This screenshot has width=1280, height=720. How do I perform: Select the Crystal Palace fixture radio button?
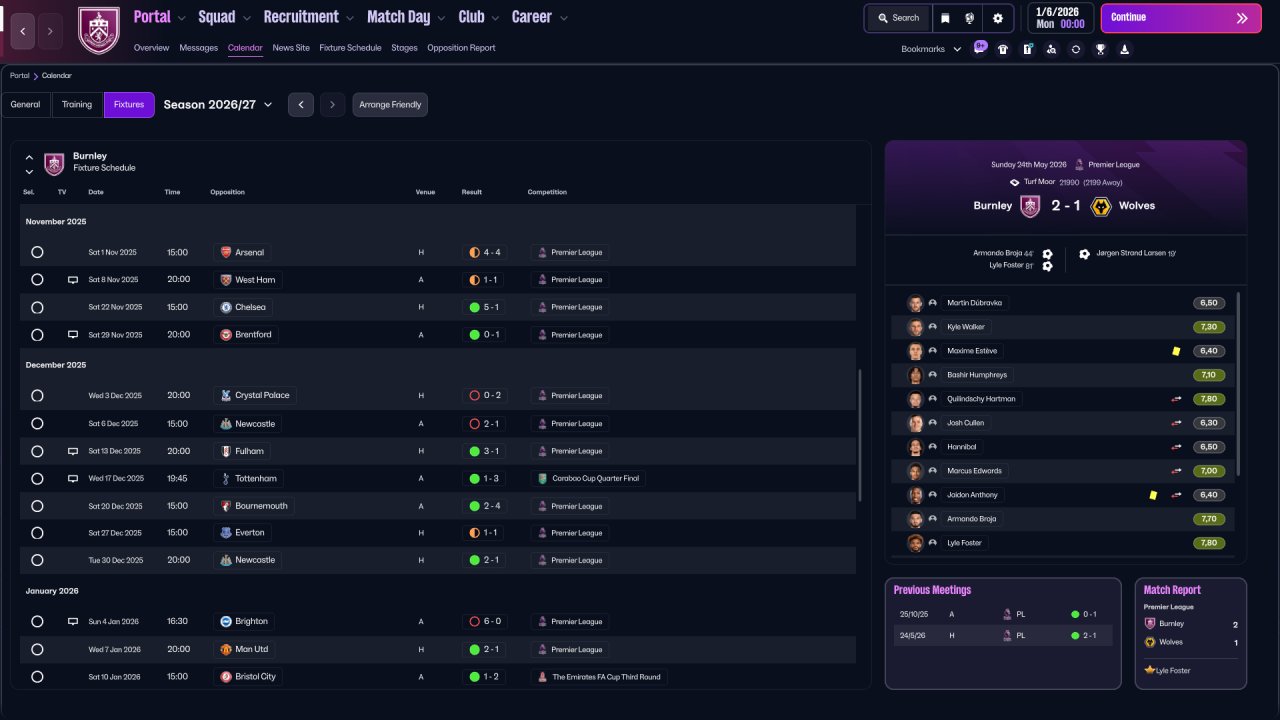pyautogui.click(x=37, y=396)
